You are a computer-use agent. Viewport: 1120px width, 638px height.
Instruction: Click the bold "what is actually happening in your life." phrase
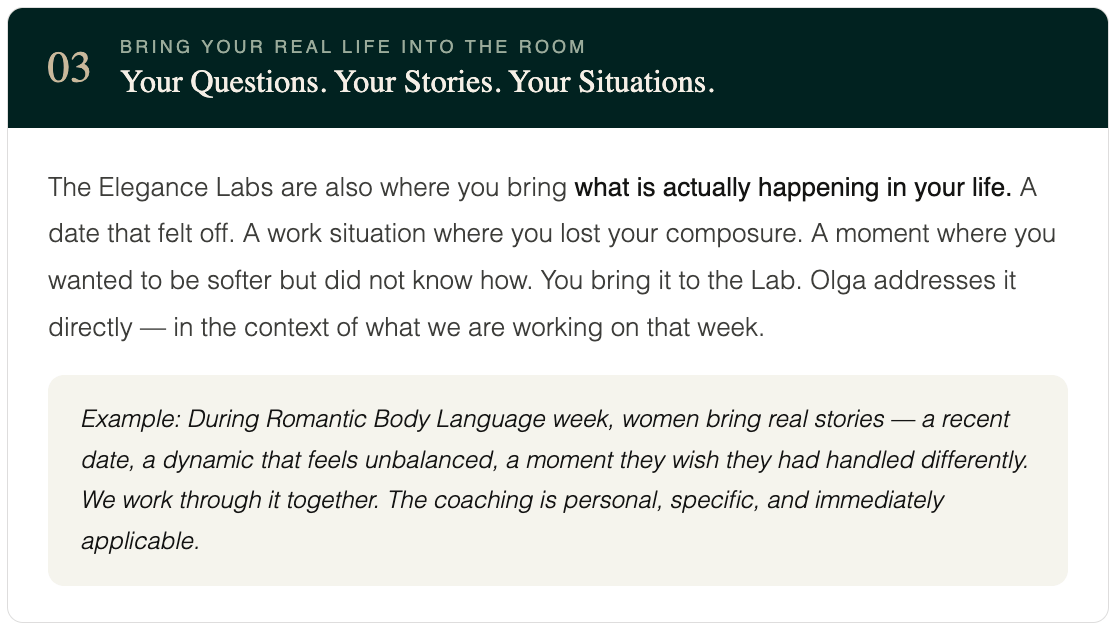[x=793, y=187]
